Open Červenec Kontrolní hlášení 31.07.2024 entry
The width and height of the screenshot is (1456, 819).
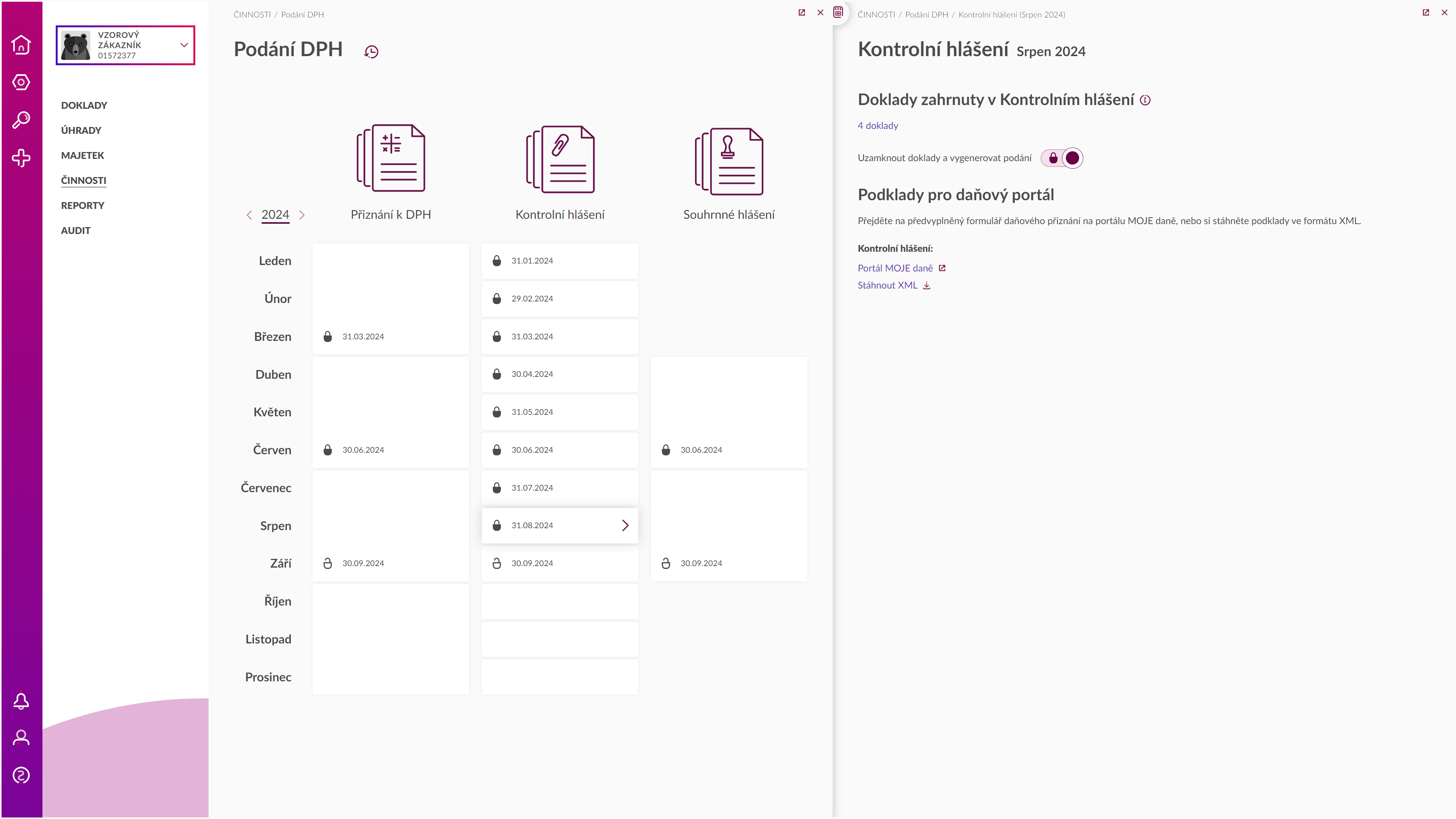tap(560, 488)
